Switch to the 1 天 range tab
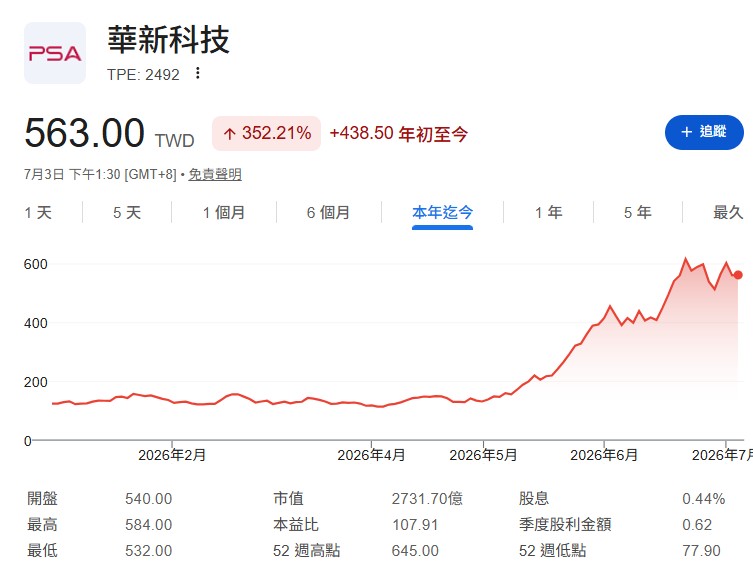The image size is (753, 577). [x=38, y=212]
